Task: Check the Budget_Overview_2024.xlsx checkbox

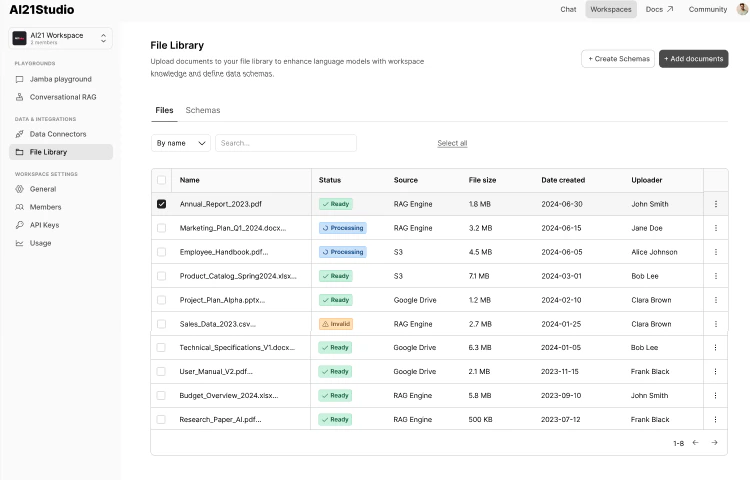Action: [x=161, y=395]
